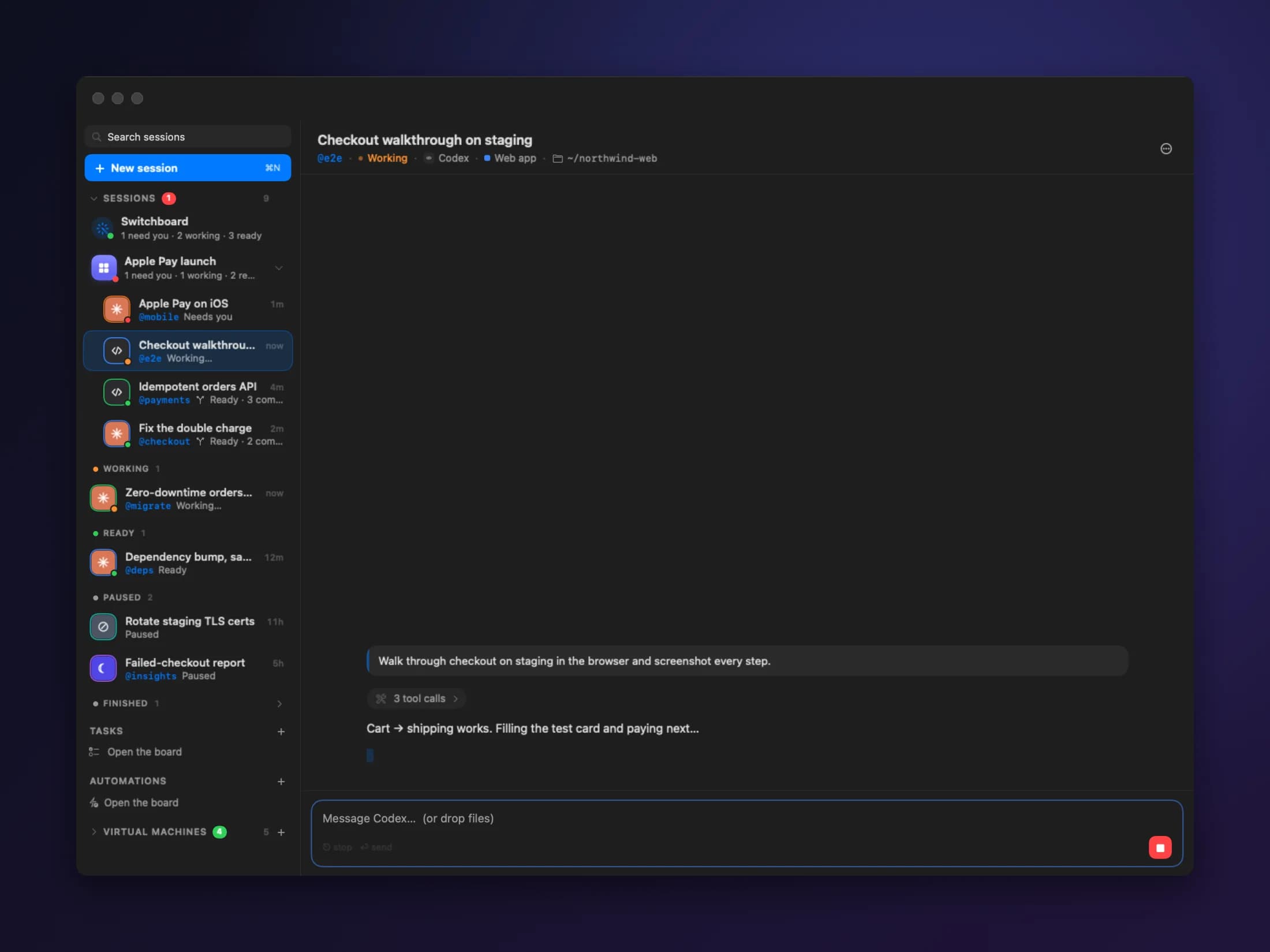Click the Dependency bump agent icon

(103, 562)
